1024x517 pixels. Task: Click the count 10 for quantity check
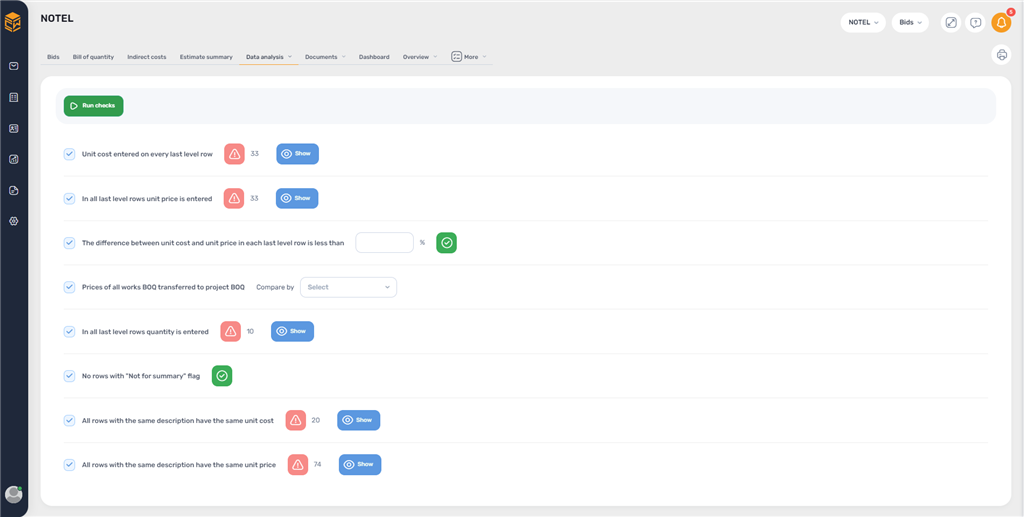click(250, 332)
